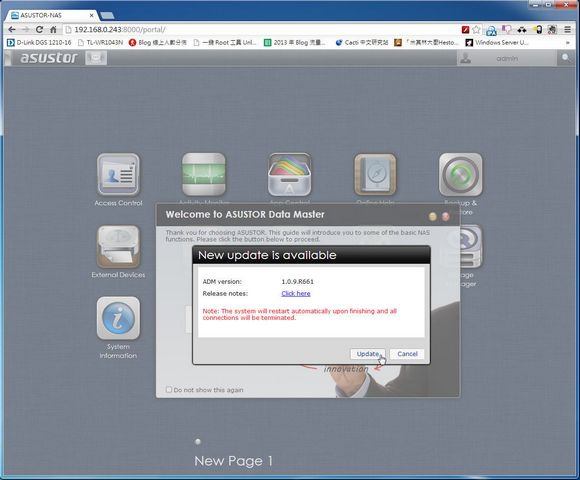The image size is (580, 480).
Task: Click the Cancel button in update dialog
Action: point(407,354)
